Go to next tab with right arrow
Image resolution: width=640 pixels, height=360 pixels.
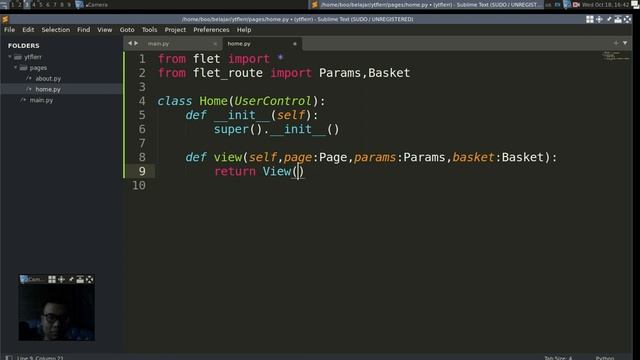(136, 43)
